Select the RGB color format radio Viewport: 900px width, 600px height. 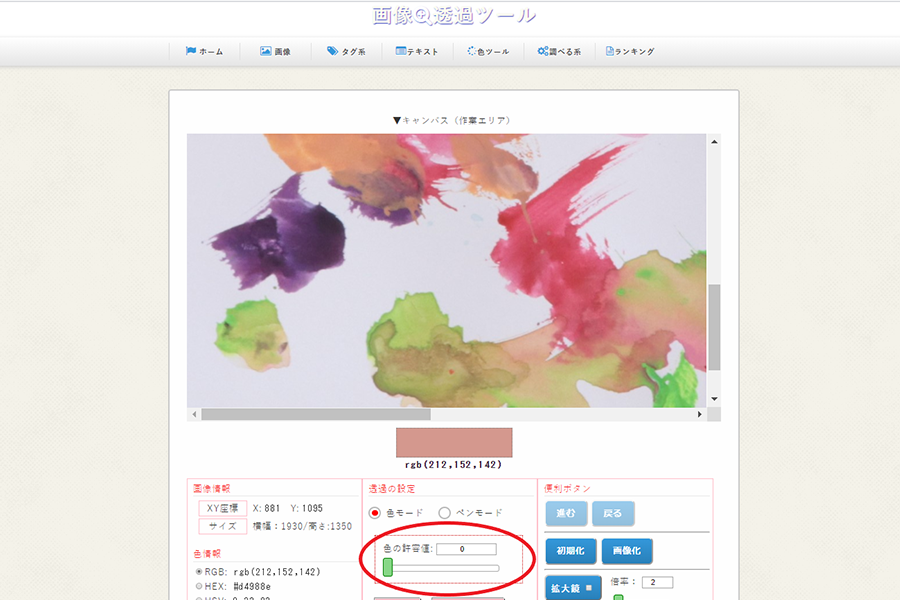pyautogui.click(x=199, y=572)
